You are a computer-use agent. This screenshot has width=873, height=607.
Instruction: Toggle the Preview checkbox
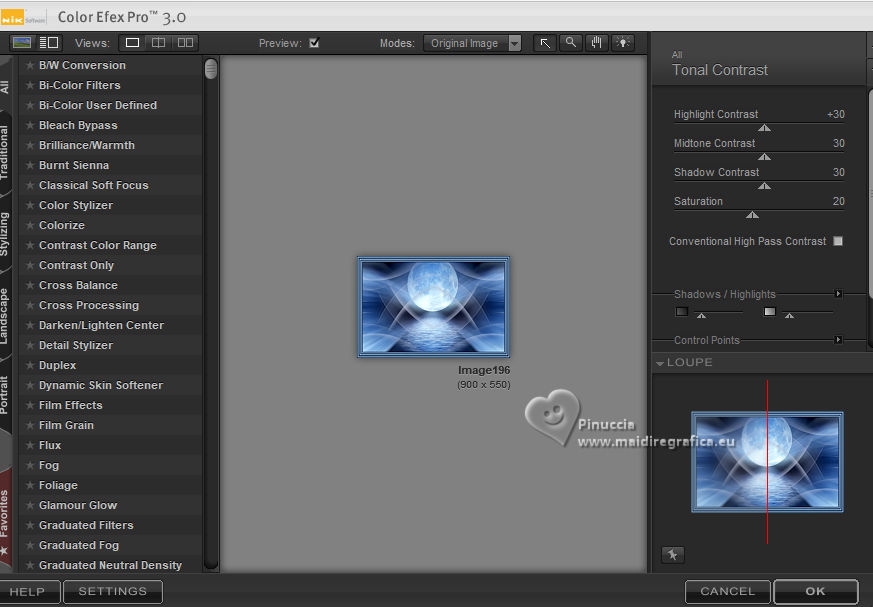[314, 43]
